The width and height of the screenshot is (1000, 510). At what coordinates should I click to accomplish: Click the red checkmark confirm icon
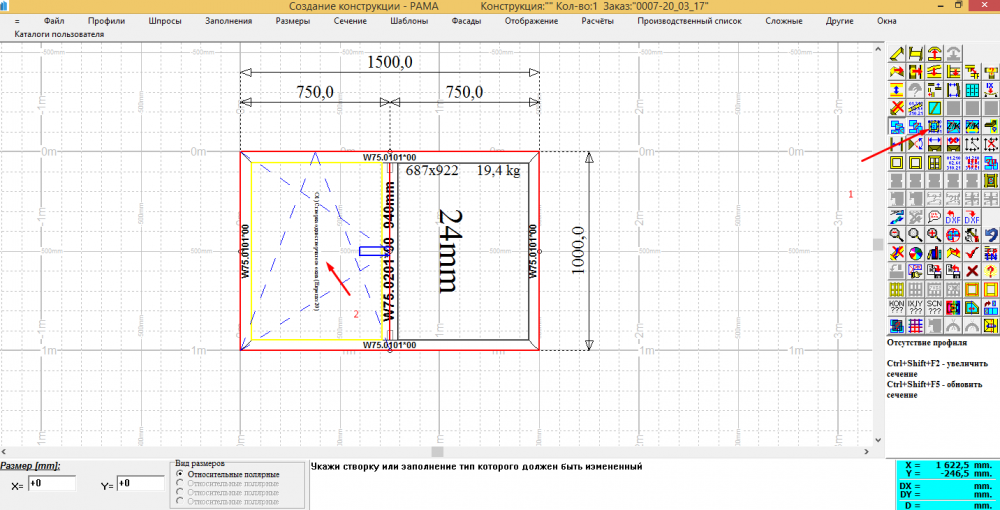click(x=972, y=252)
